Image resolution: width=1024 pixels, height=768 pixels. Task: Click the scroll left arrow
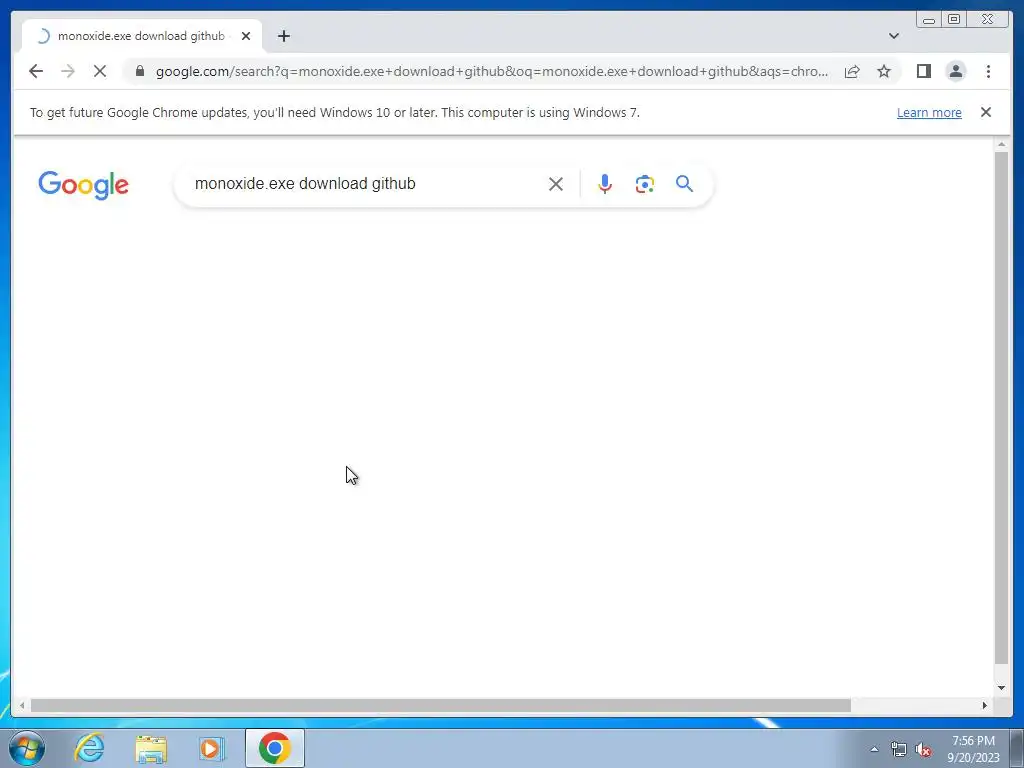[x=22, y=705]
